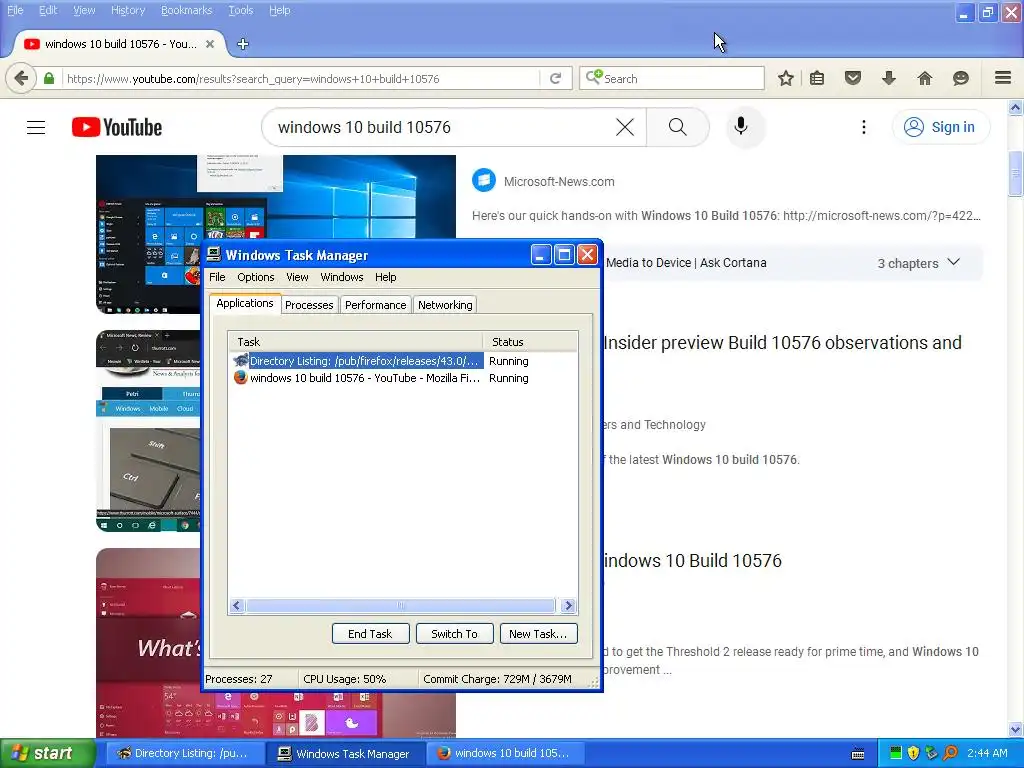The height and width of the screenshot is (768, 1024).
Task: Click the yellow security shield tray icon
Action: [x=913, y=753]
